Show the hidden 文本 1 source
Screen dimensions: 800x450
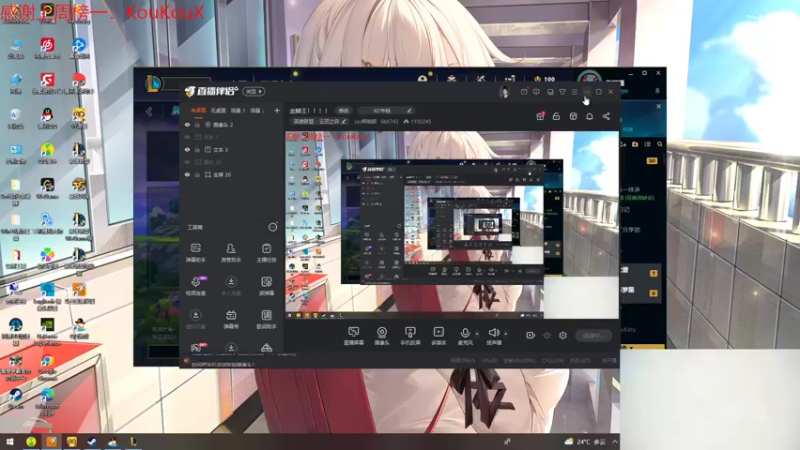[187, 137]
